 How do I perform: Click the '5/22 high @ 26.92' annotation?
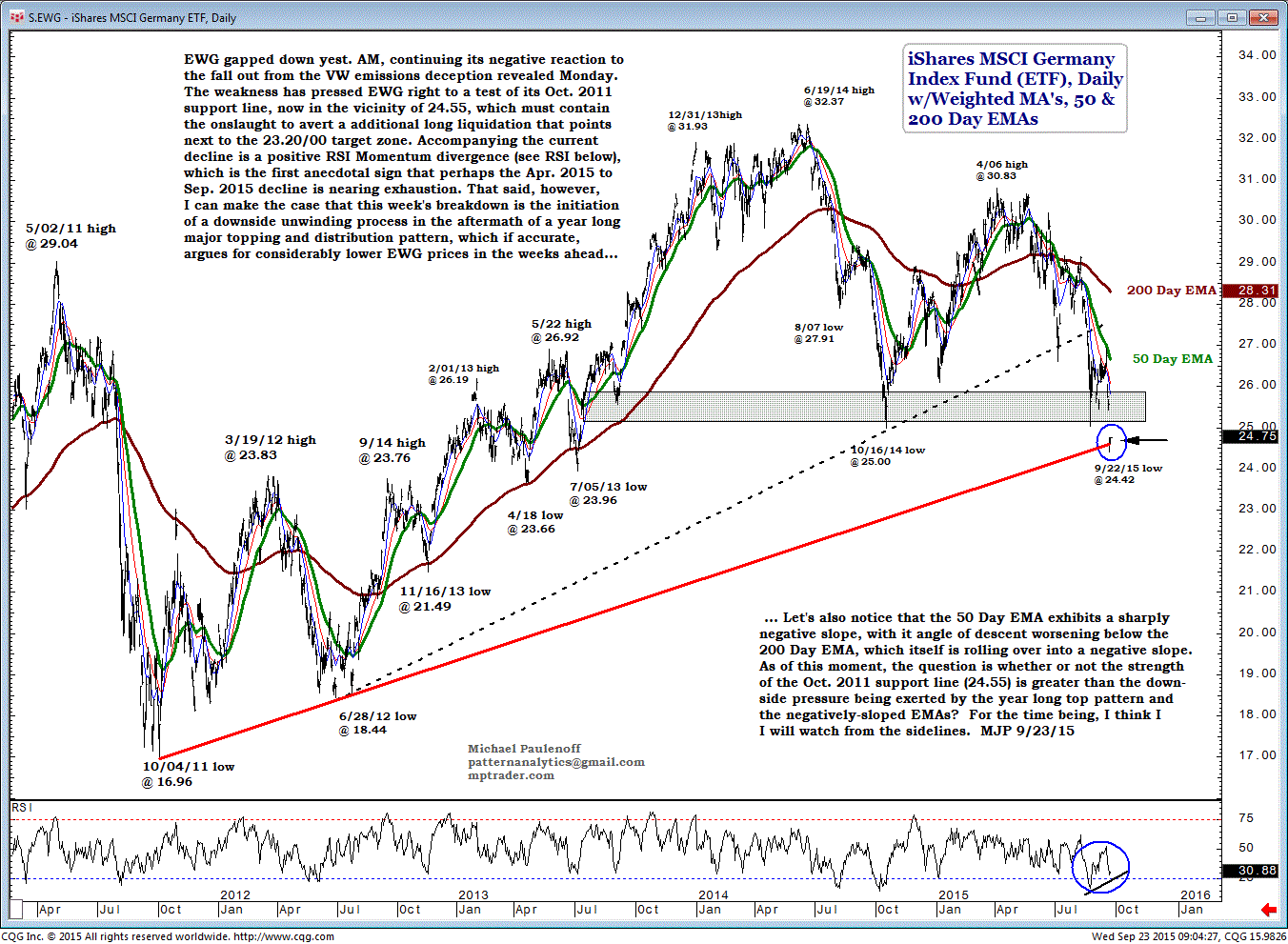[x=561, y=331]
